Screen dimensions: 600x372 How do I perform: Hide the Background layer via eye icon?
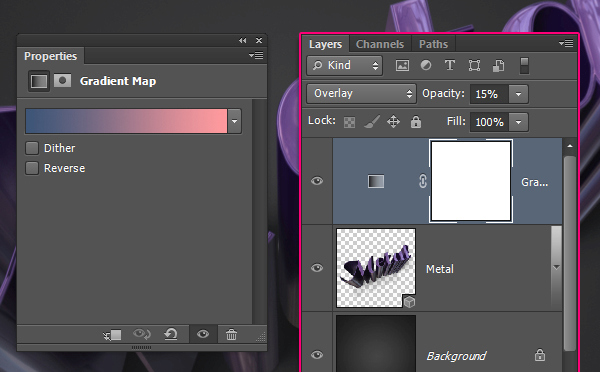click(x=317, y=355)
